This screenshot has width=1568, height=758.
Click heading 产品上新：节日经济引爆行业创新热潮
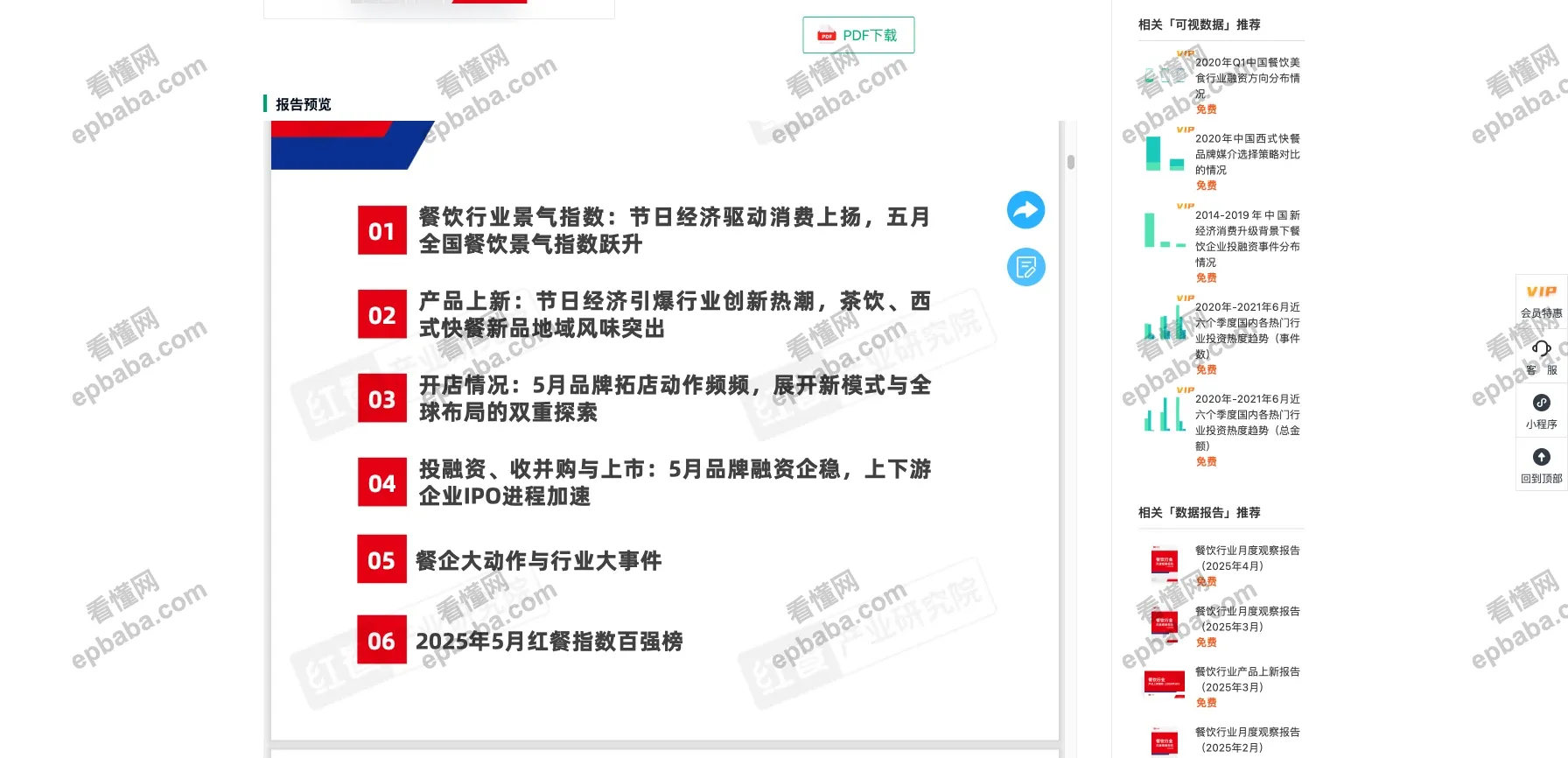click(674, 314)
